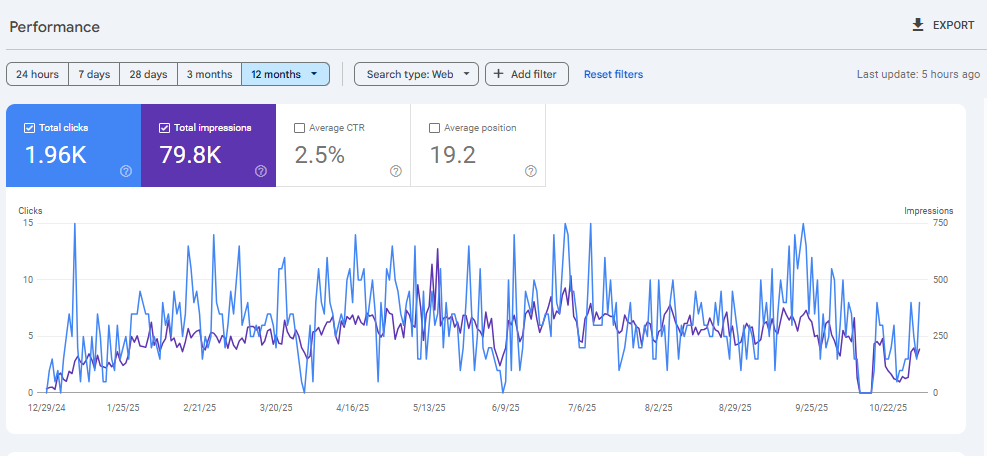Enable the Average position checkbox
The image size is (987, 456).
(434, 128)
